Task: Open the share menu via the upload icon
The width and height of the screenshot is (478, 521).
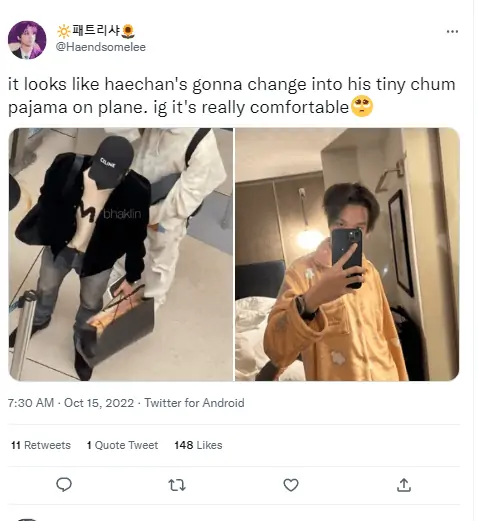Action: 404,485
